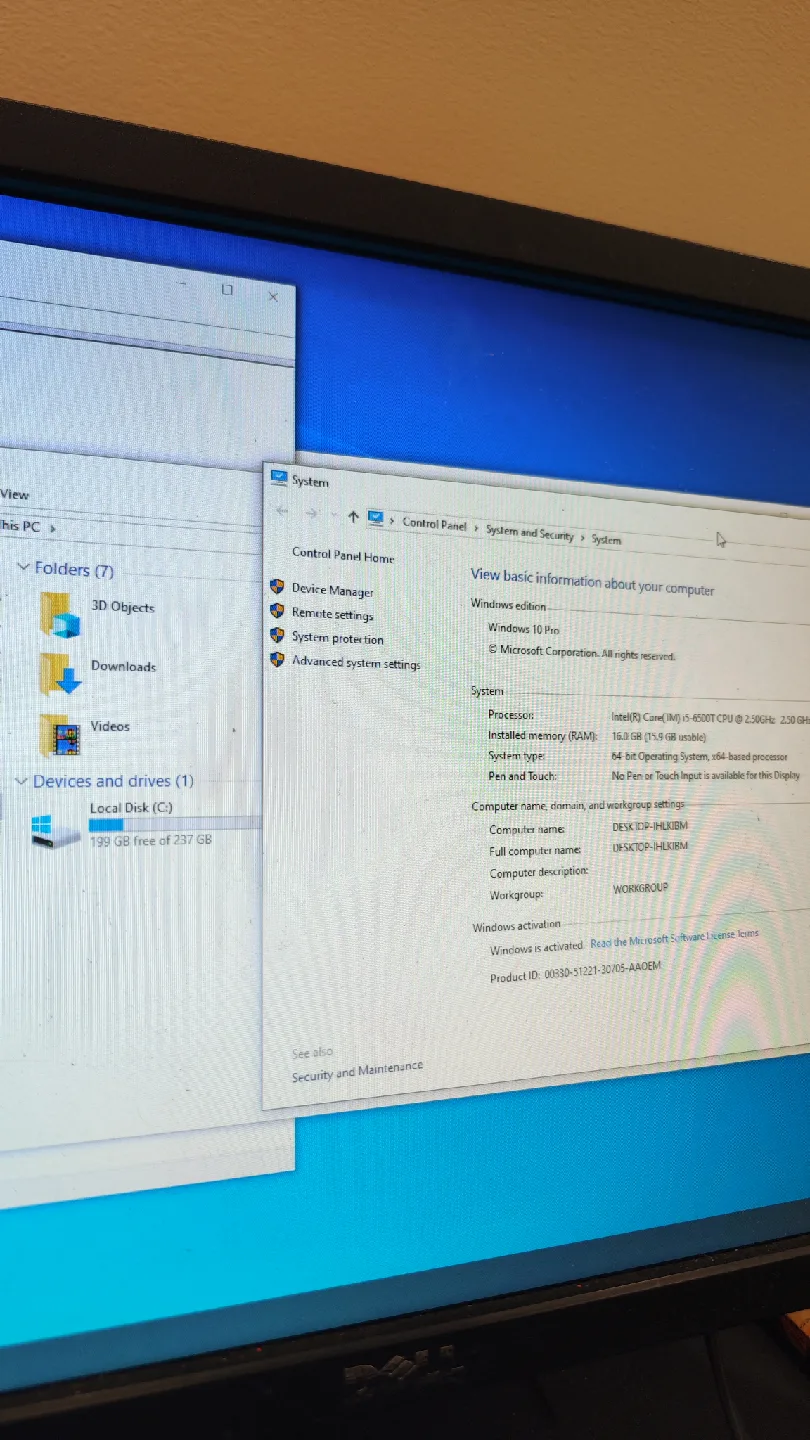Open Advanced system settings
The image size is (810, 1440).
(x=354, y=662)
